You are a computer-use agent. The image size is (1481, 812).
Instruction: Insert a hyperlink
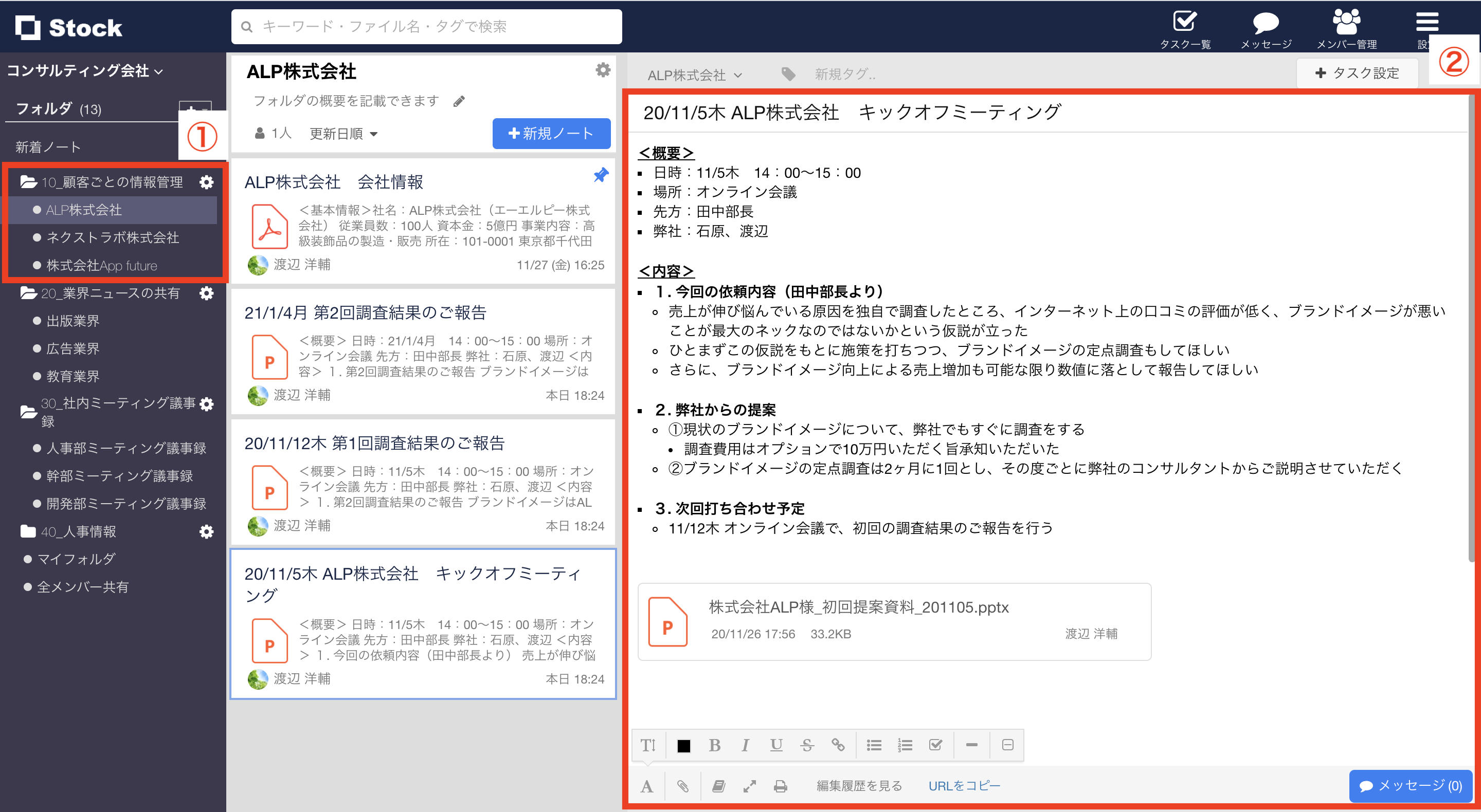click(838, 745)
